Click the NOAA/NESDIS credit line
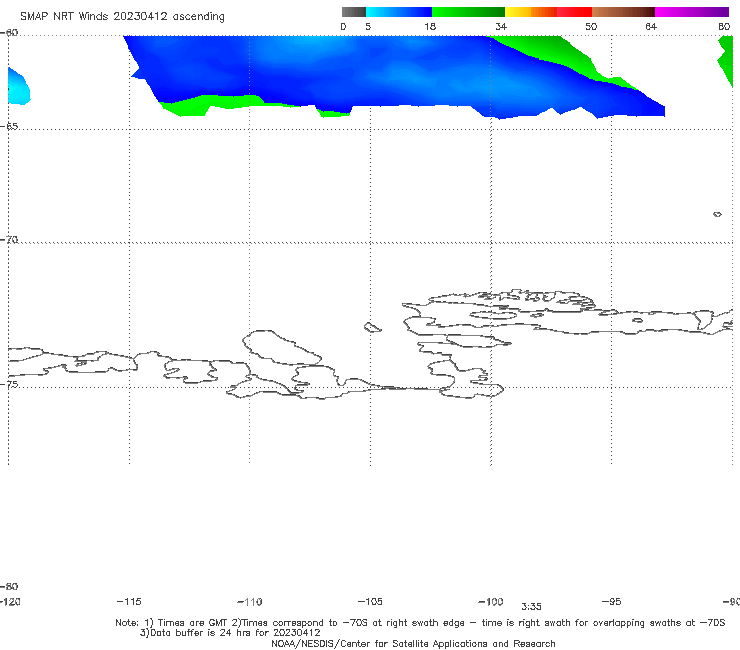740x650 pixels. 413,644
